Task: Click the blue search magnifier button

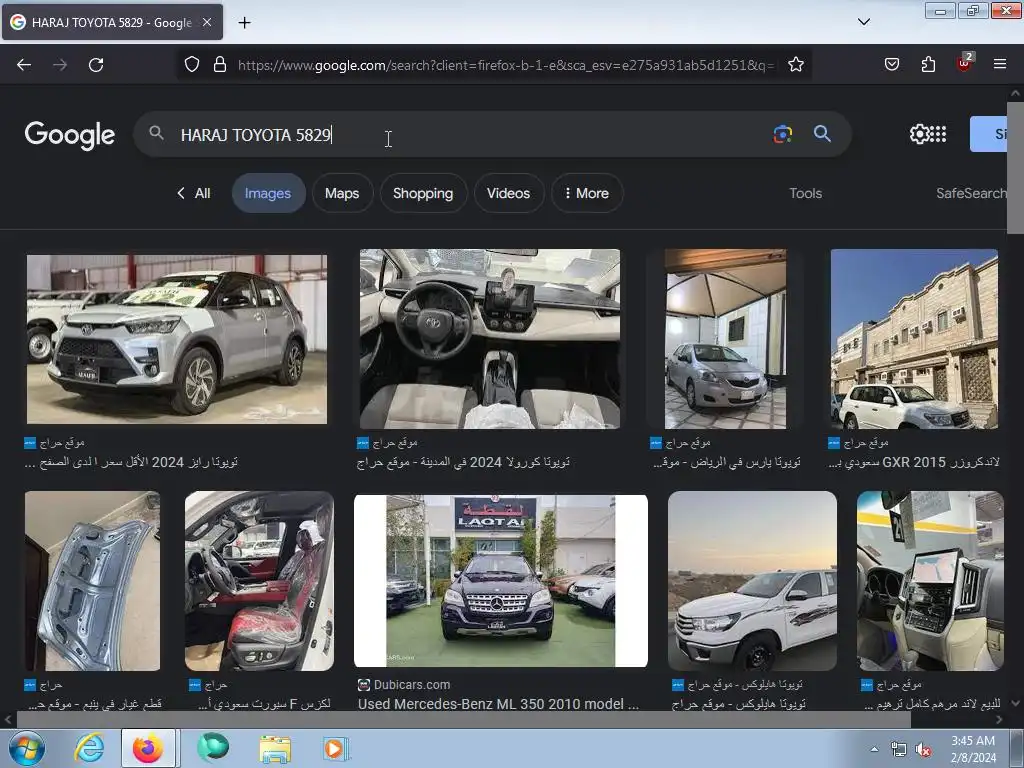Action: (x=822, y=134)
